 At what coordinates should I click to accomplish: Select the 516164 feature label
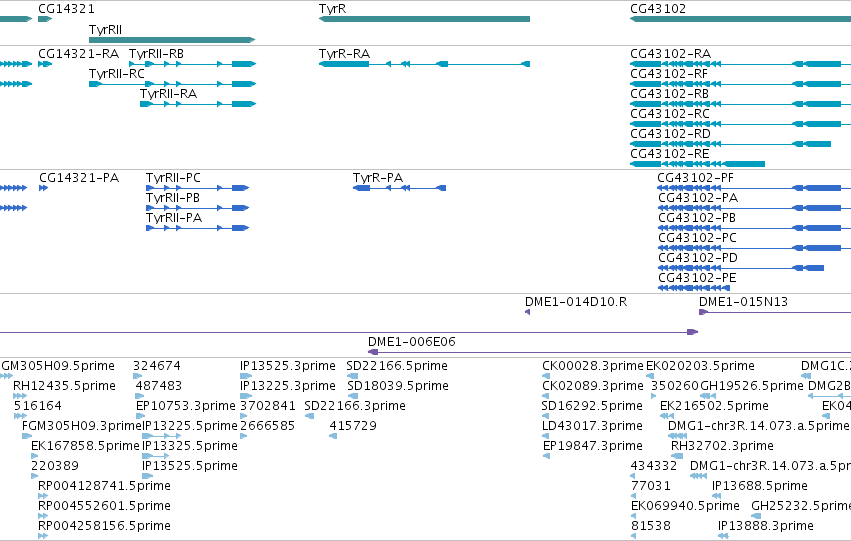[37, 406]
